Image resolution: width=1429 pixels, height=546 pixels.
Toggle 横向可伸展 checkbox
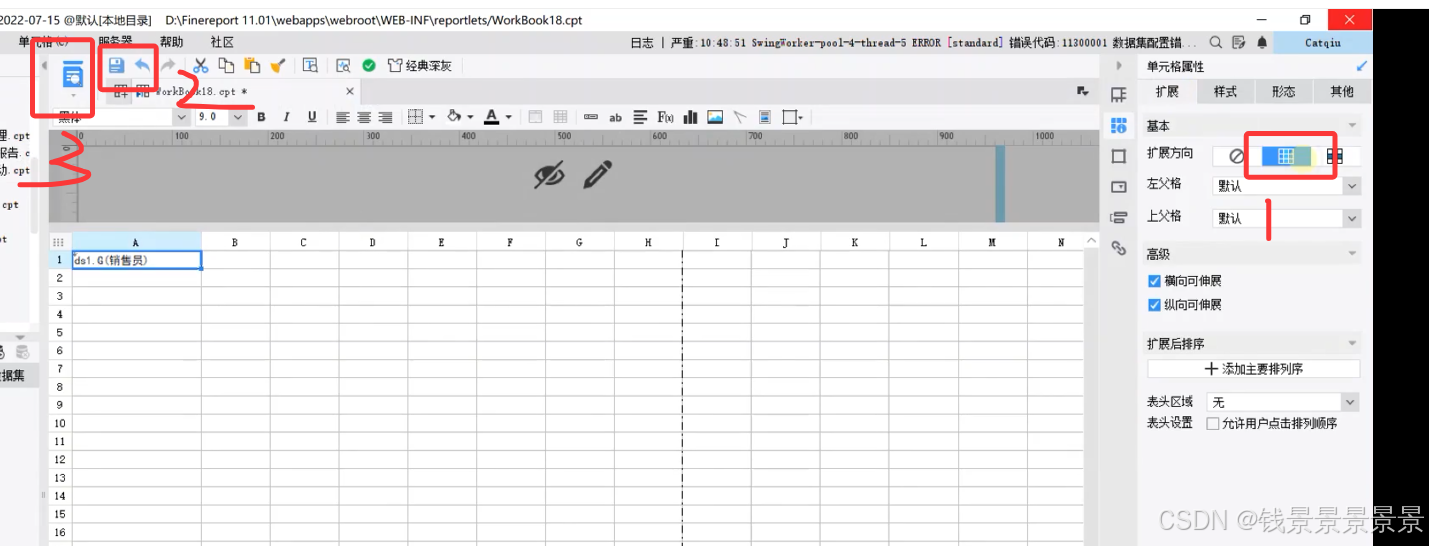(1154, 281)
